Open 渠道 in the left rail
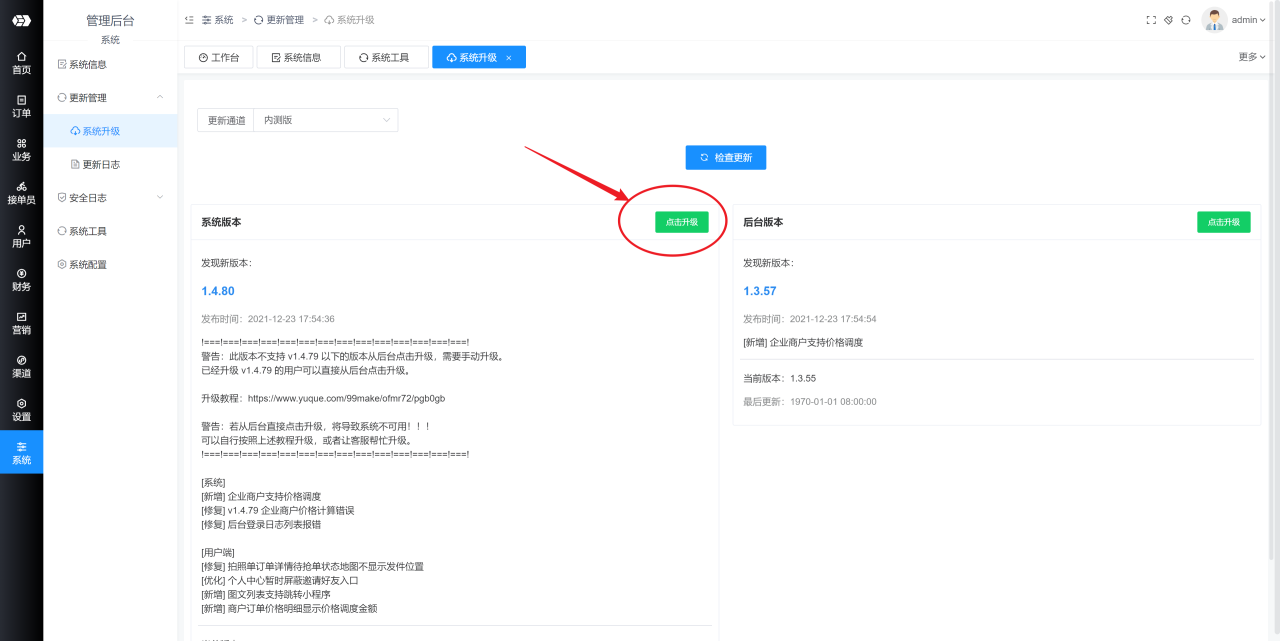This screenshot has height=641, width=1280. [x=21, y=366]
